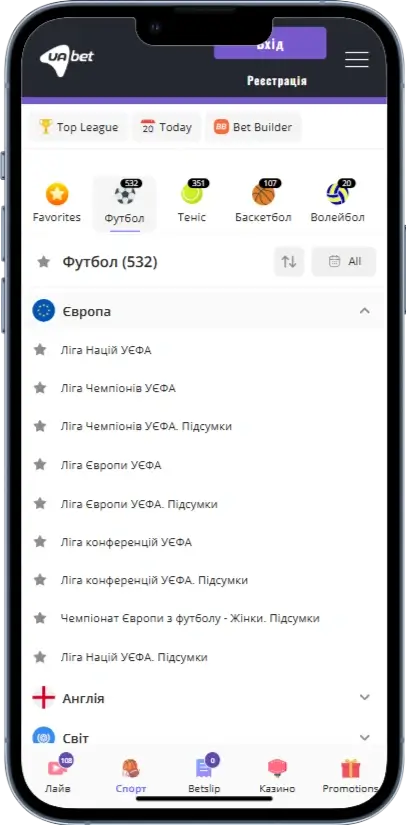The width and height of the screenshot is (406, 825).
Task: Click the Реєстрація link
Action: coord(277,81)
